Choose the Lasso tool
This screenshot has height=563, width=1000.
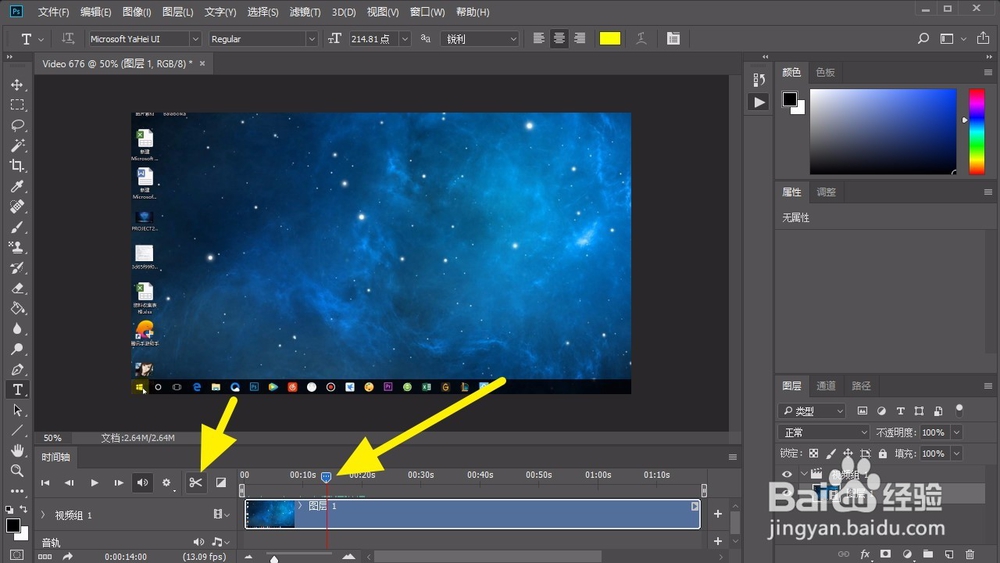[17, 125]
